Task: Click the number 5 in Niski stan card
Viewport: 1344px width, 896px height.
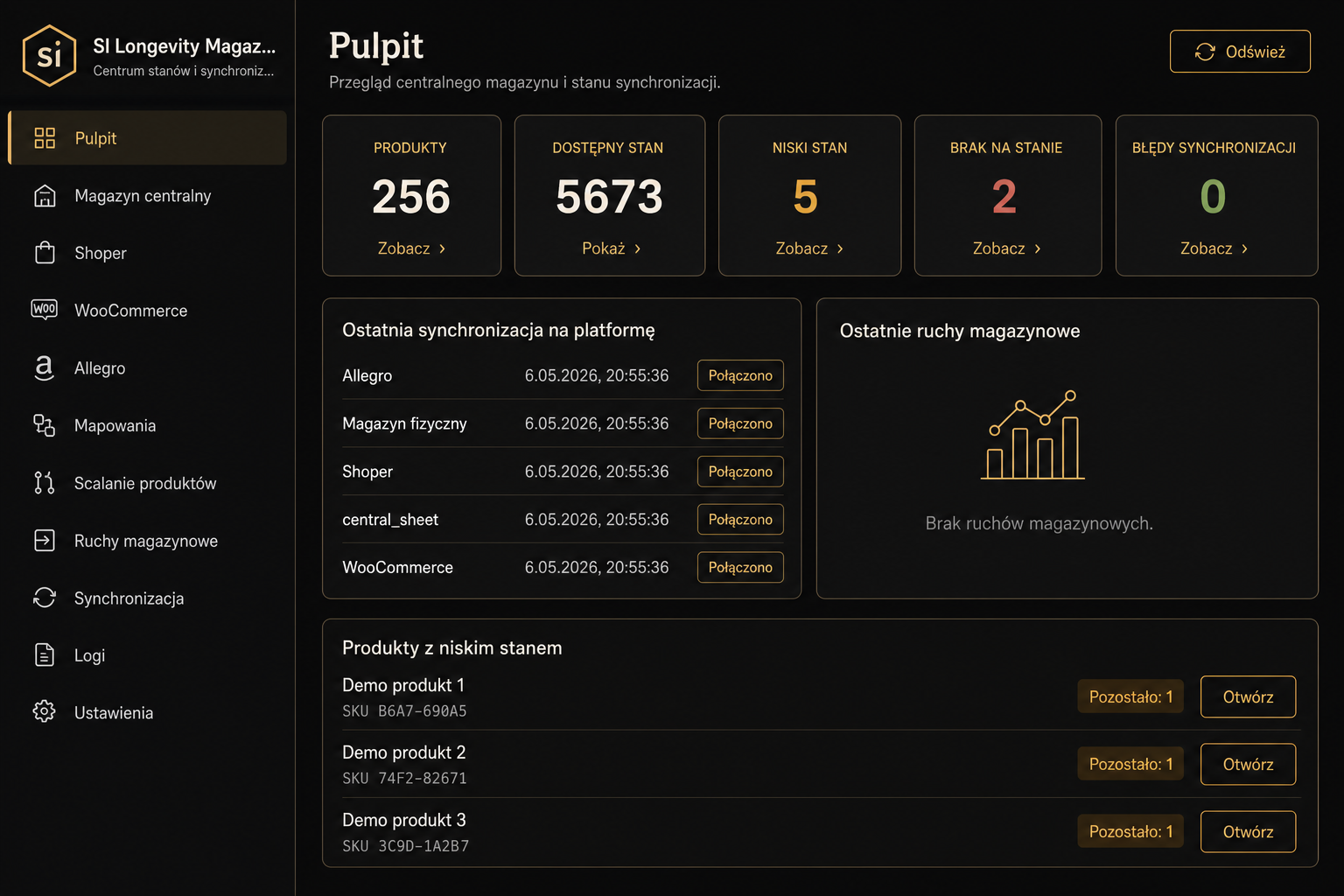Action: (806, 196)
